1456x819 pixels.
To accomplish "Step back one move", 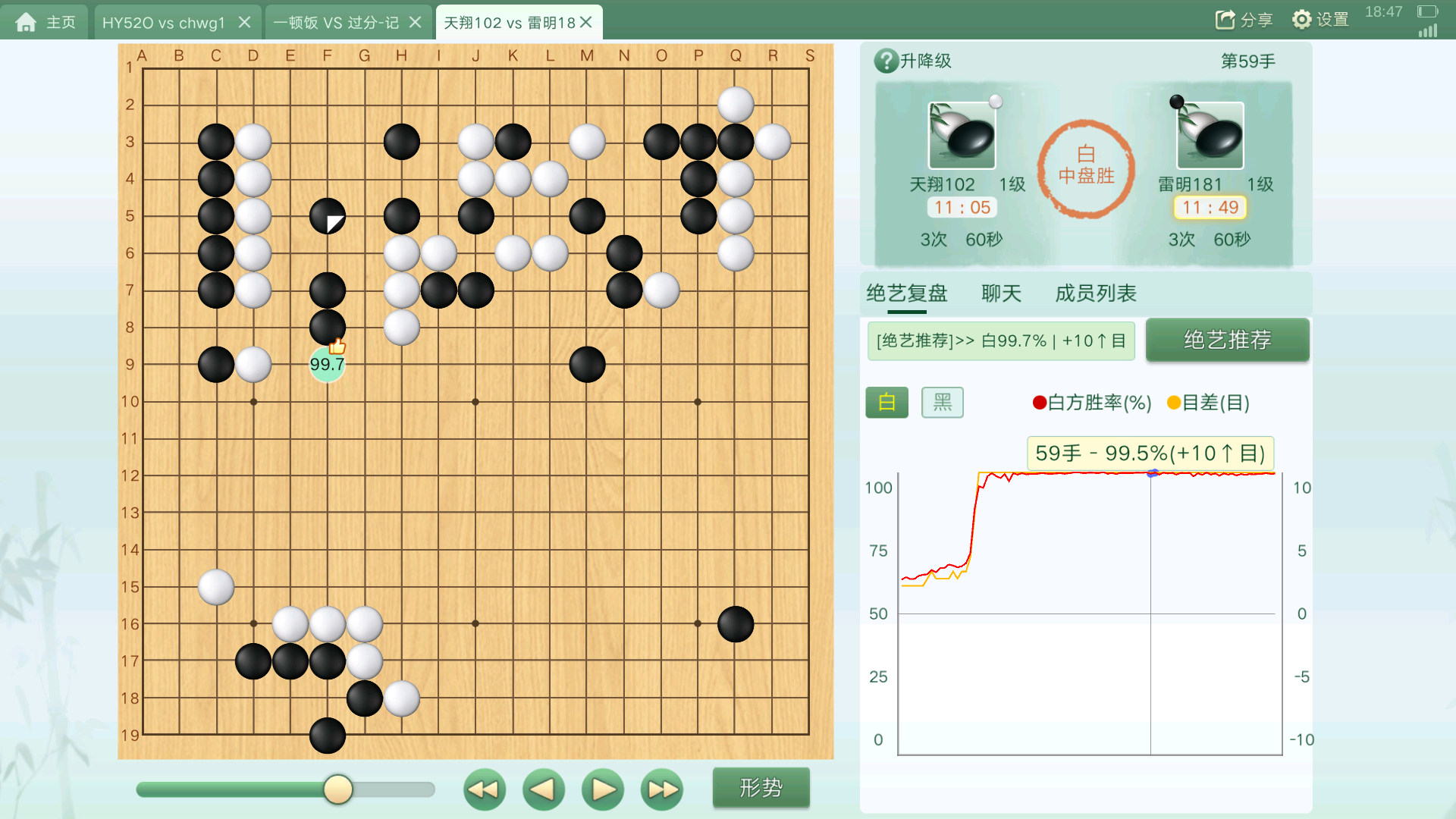I will (544, 789).
